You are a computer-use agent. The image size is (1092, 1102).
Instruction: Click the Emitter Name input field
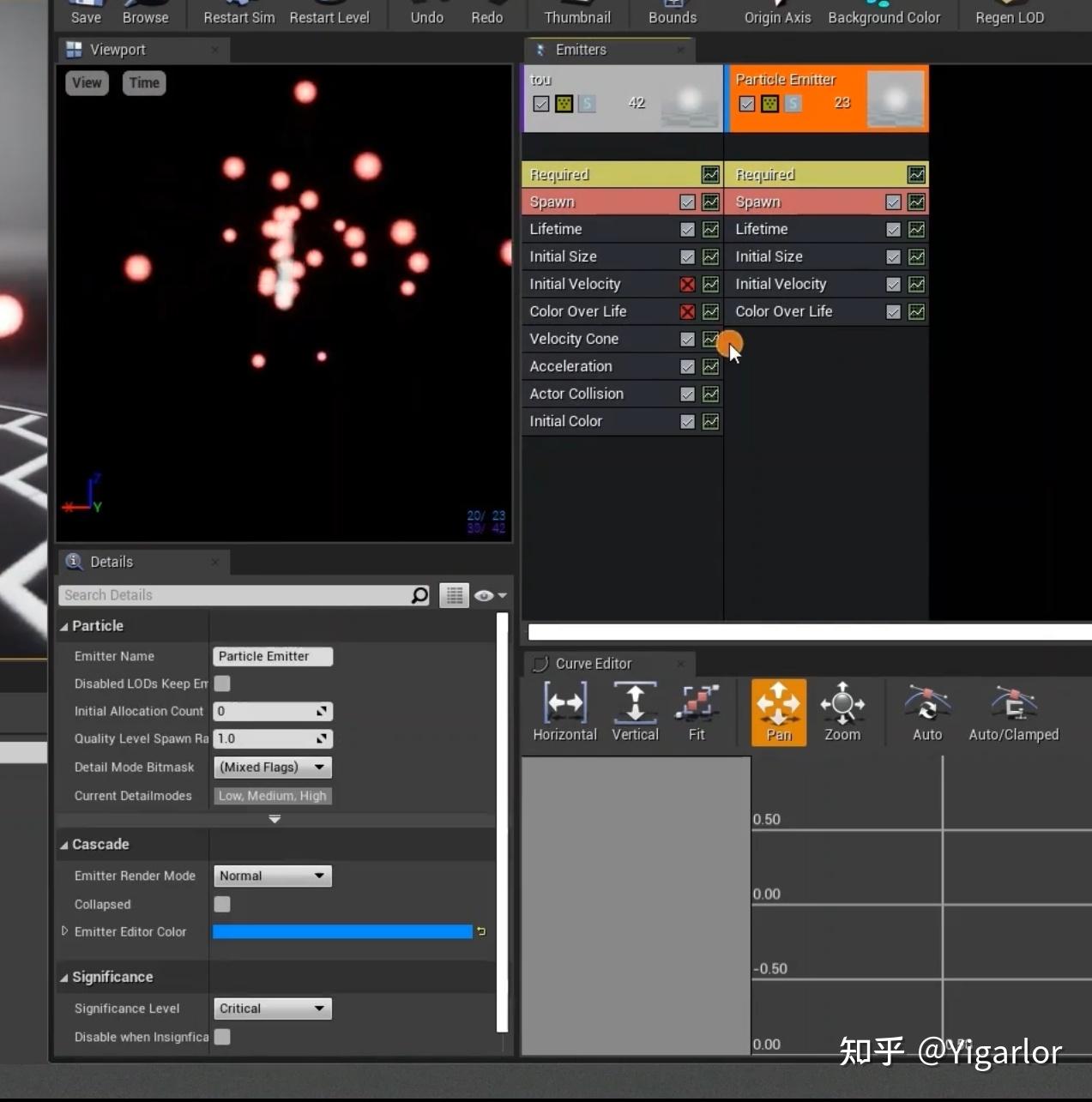click(x=273, y=656)
